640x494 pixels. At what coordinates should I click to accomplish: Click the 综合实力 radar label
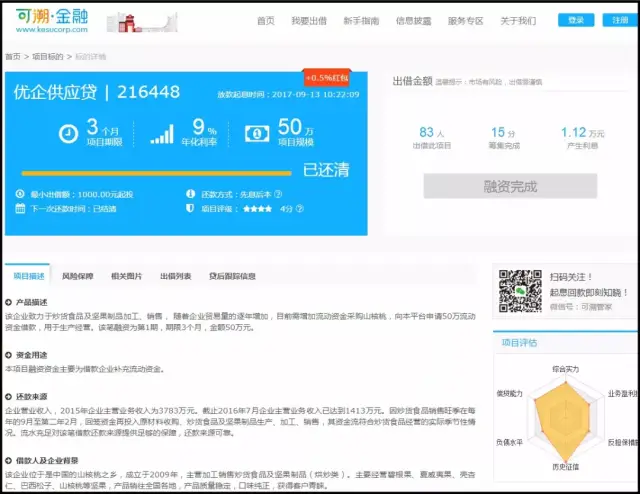(x=565, y=369)
